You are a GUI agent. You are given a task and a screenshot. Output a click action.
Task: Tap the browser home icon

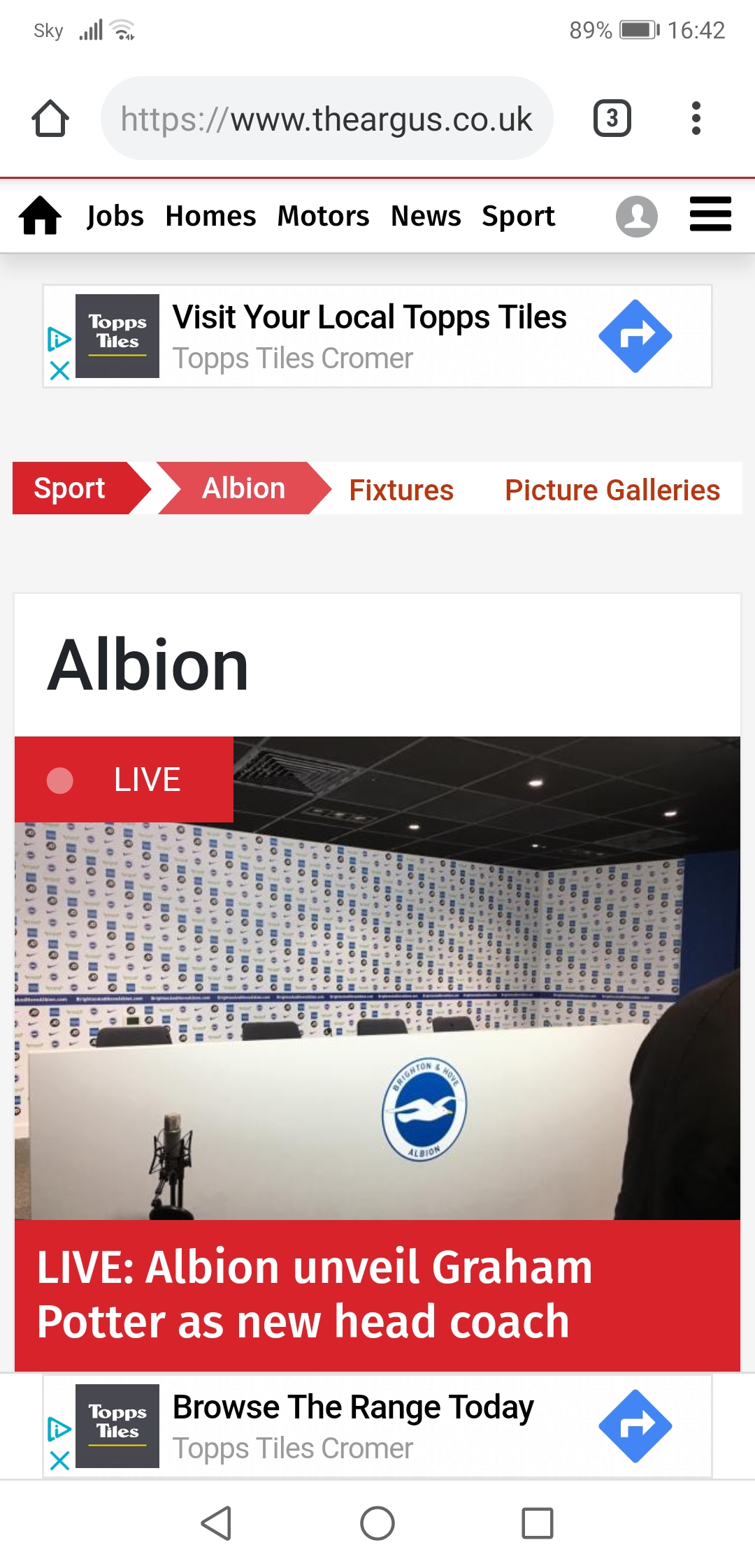(50, 118)
